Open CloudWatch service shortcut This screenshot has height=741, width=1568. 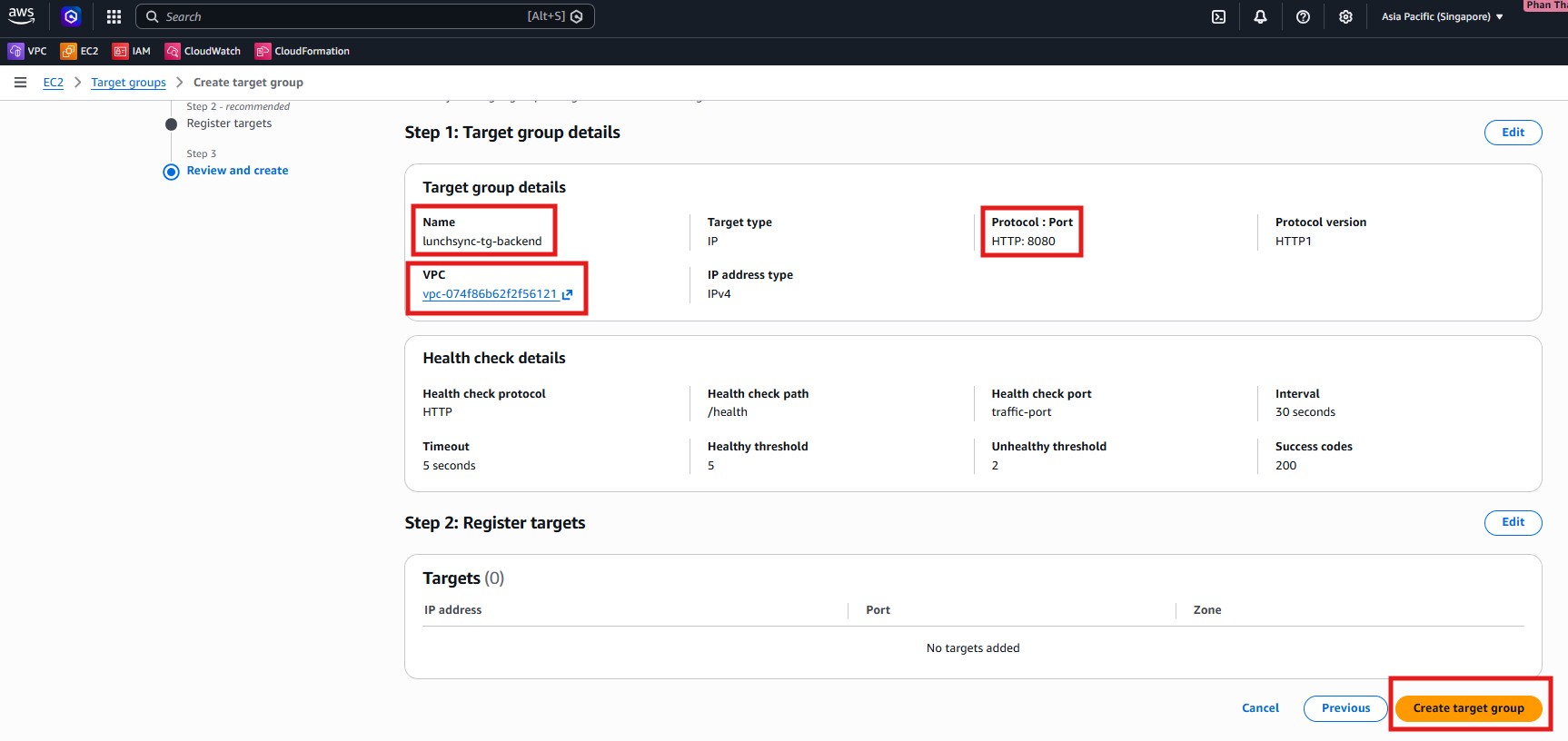(x=203, y=51)
